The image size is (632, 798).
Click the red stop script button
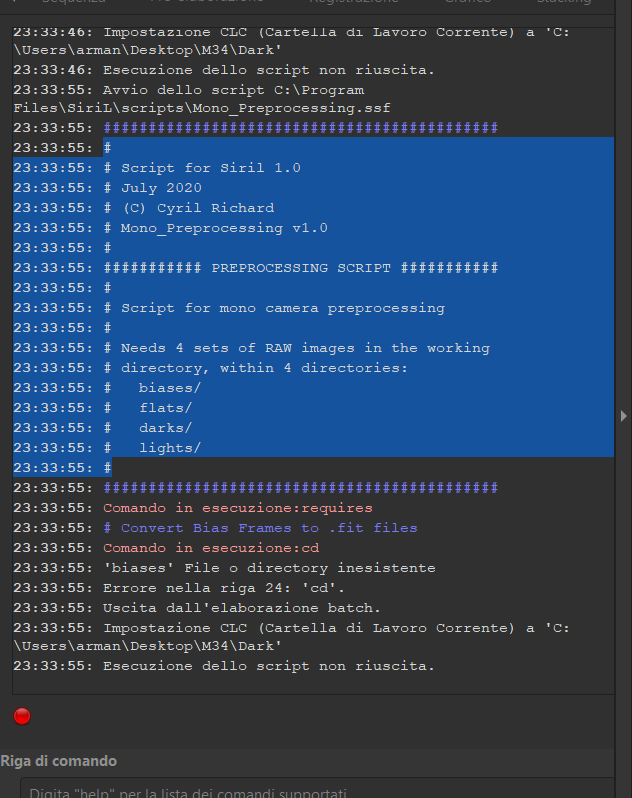(x=22, y=716)
